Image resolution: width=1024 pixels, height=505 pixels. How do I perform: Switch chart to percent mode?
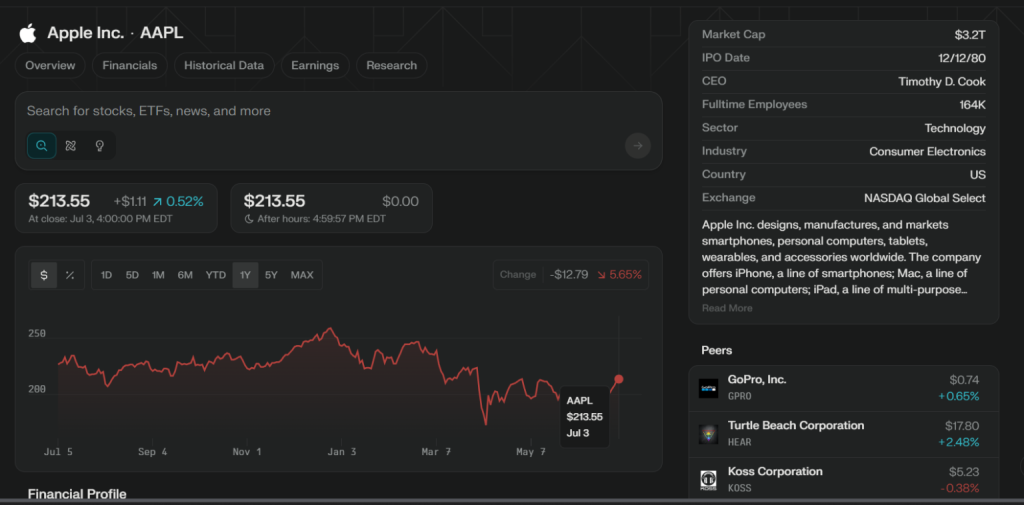pyautogui.click(x=70, y=275)
